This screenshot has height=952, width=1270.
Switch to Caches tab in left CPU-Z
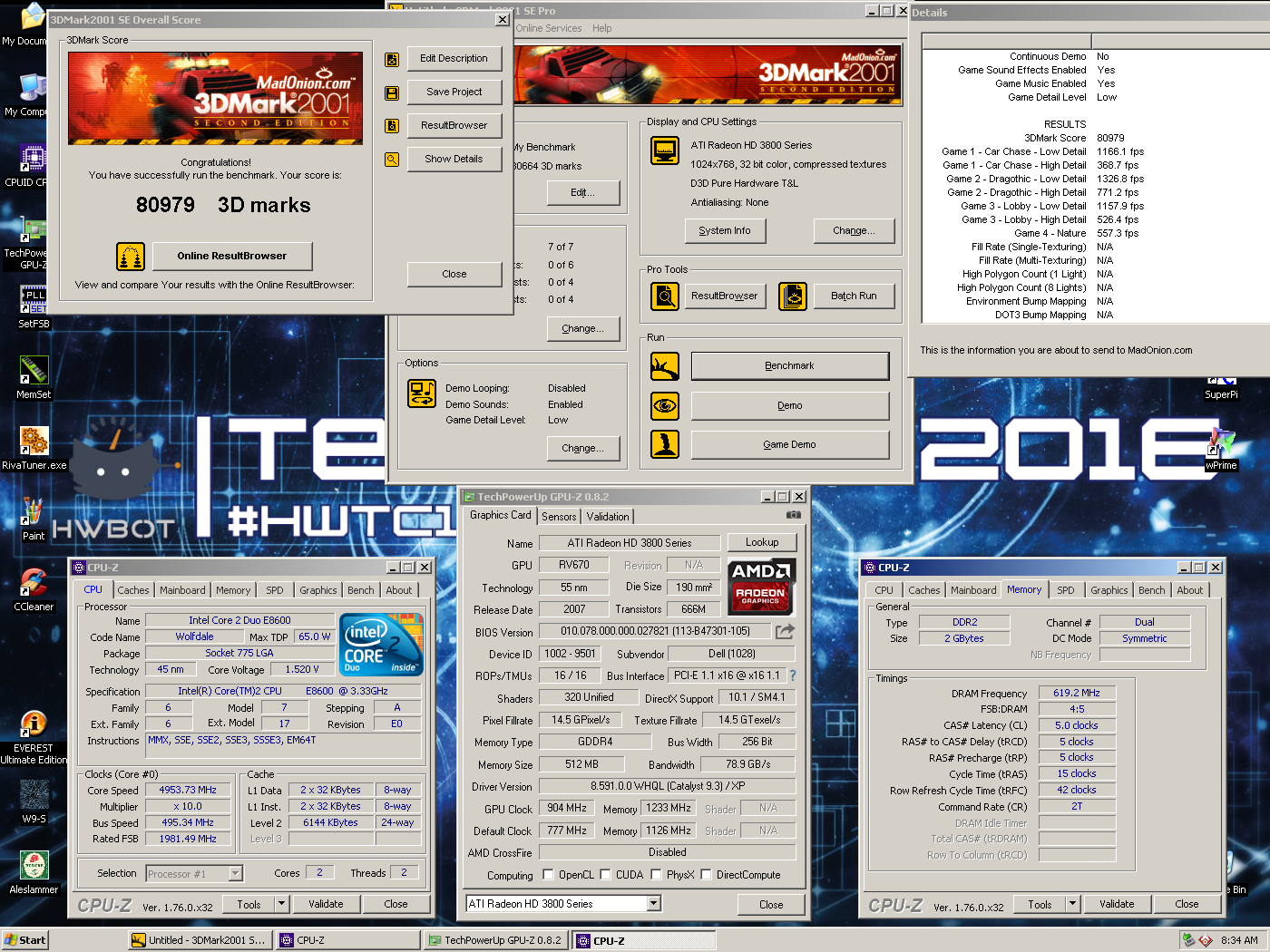pyautogui.click(x=133, y=590)
